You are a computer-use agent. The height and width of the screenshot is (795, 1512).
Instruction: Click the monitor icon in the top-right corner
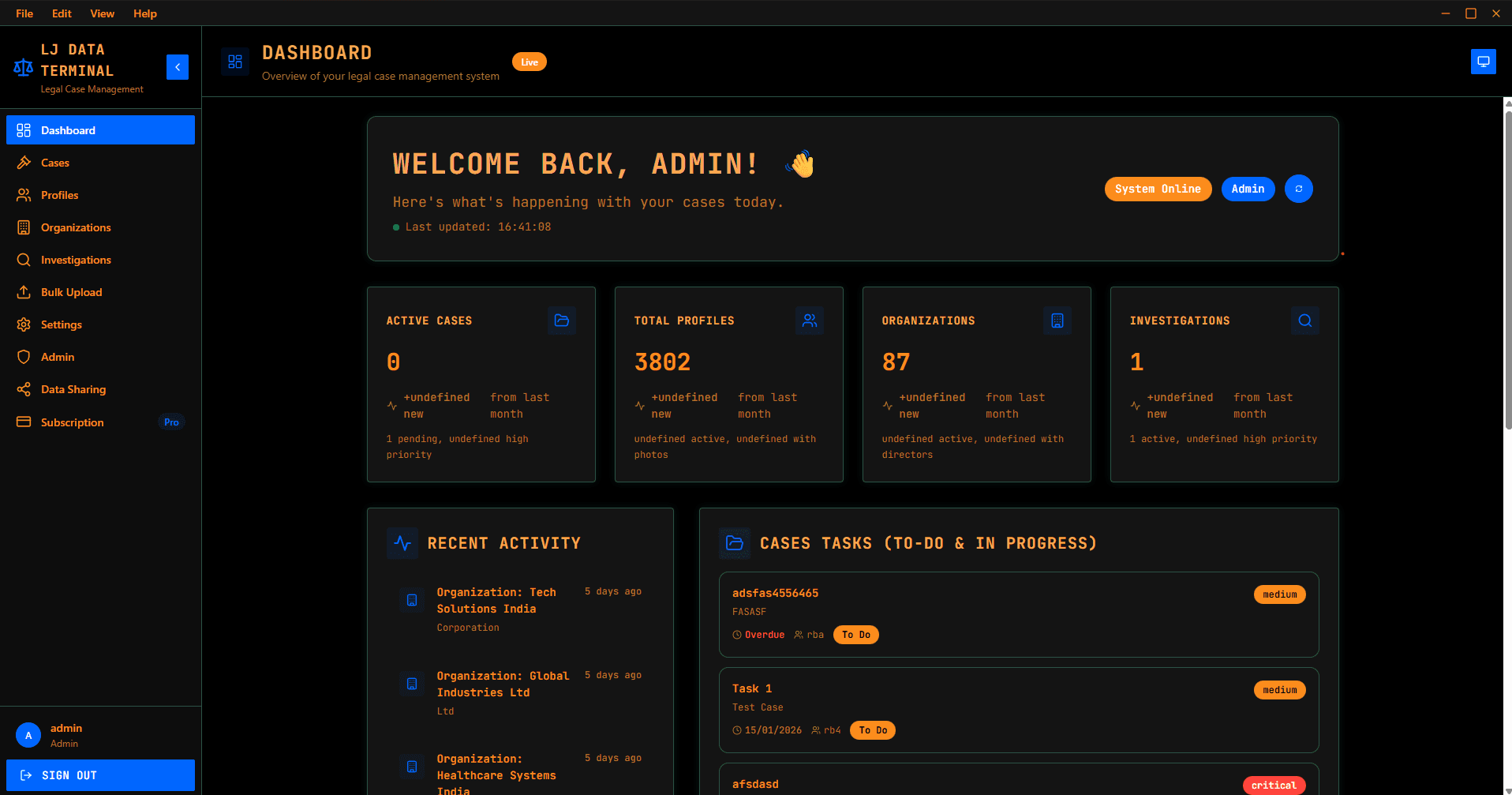pos(1484,61)
